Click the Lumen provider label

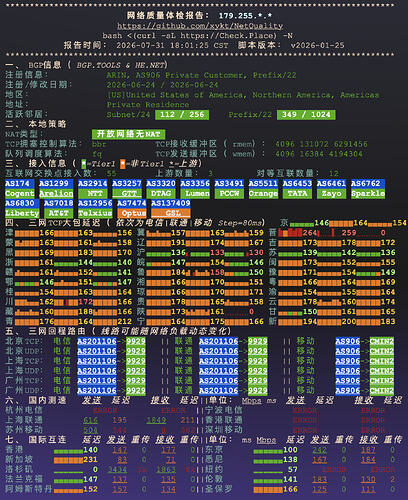pos(195,194)
